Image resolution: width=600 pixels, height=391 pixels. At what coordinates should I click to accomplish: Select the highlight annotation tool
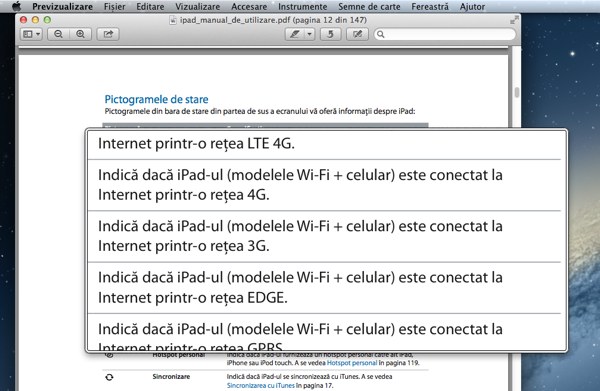pos(295,34)
